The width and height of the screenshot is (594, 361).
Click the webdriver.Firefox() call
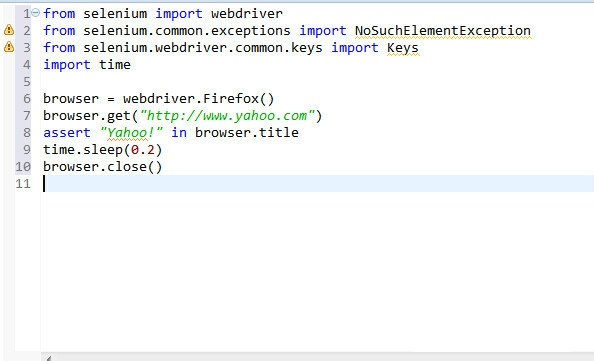tap(198, 98)
